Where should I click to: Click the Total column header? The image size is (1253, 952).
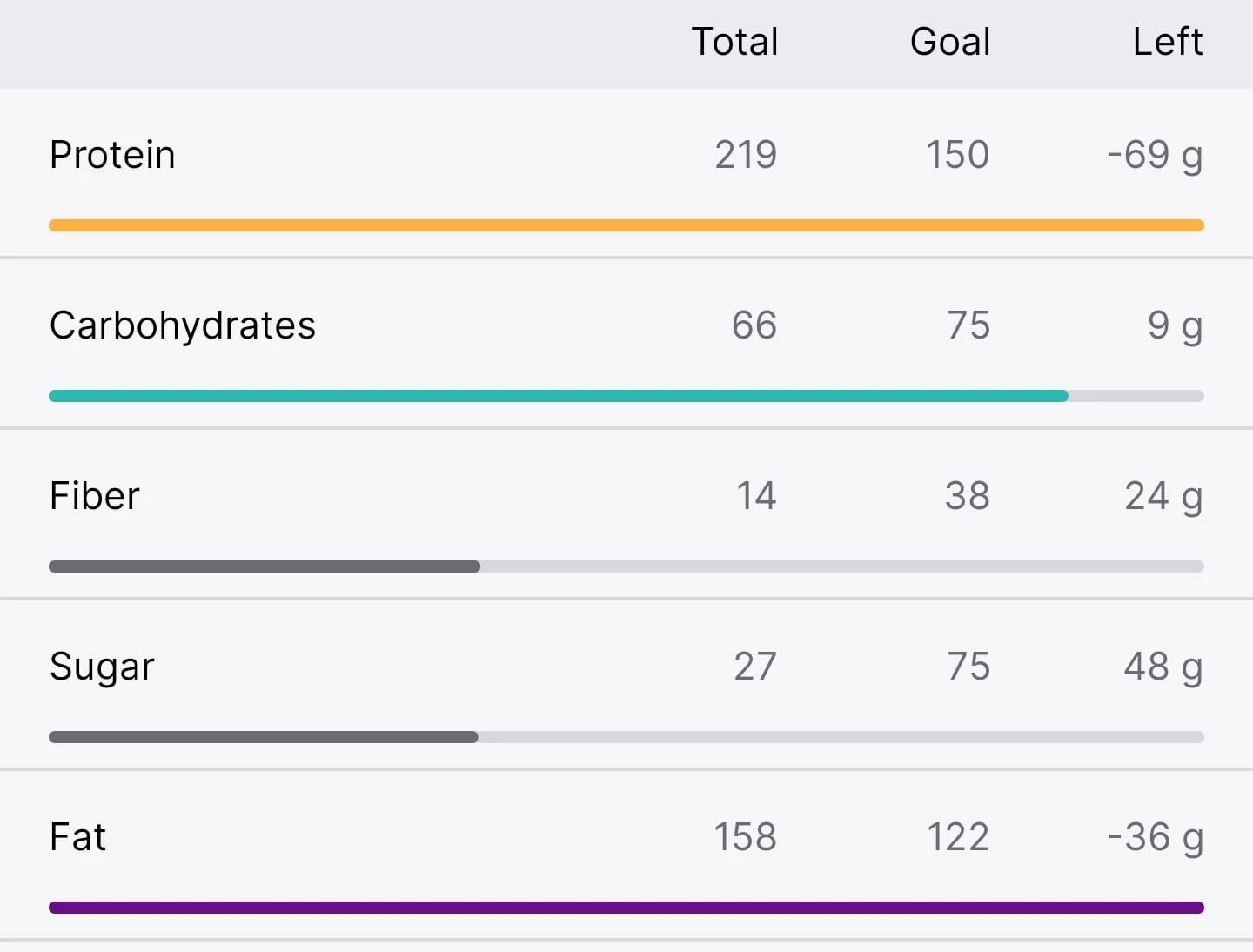point(734,42)
